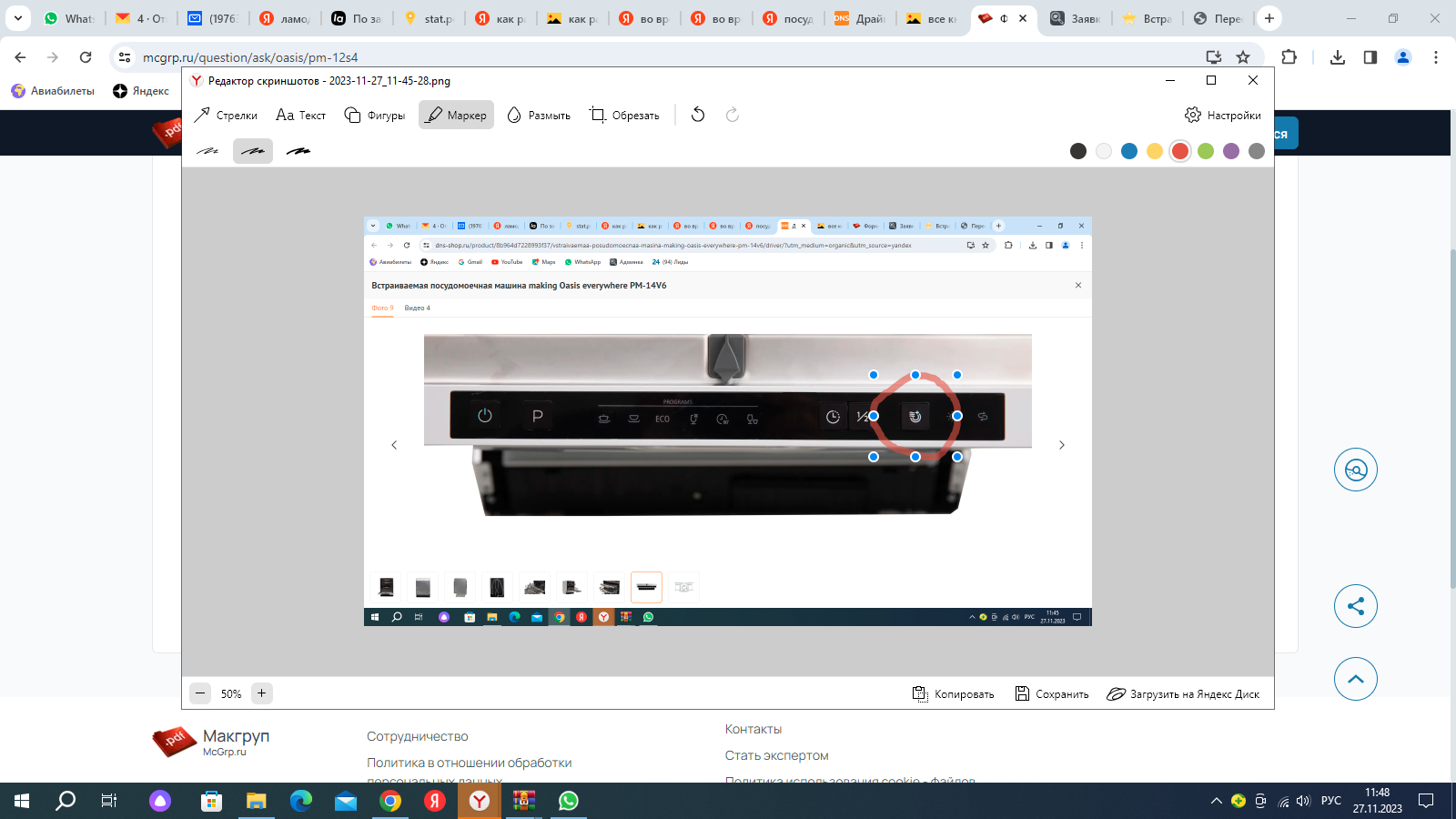
Task: Open the Windows Start menu
Action: 22,801
